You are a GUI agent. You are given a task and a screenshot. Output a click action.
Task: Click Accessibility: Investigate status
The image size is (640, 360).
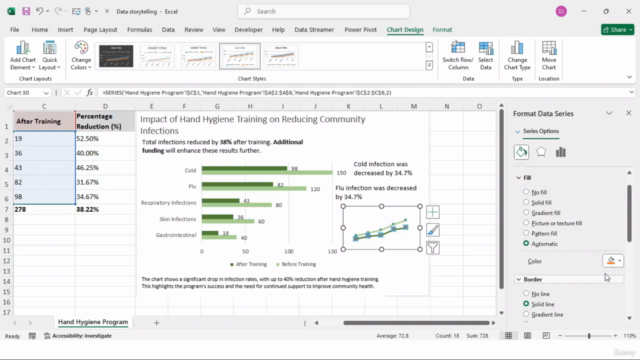click(x=78, y=336)
